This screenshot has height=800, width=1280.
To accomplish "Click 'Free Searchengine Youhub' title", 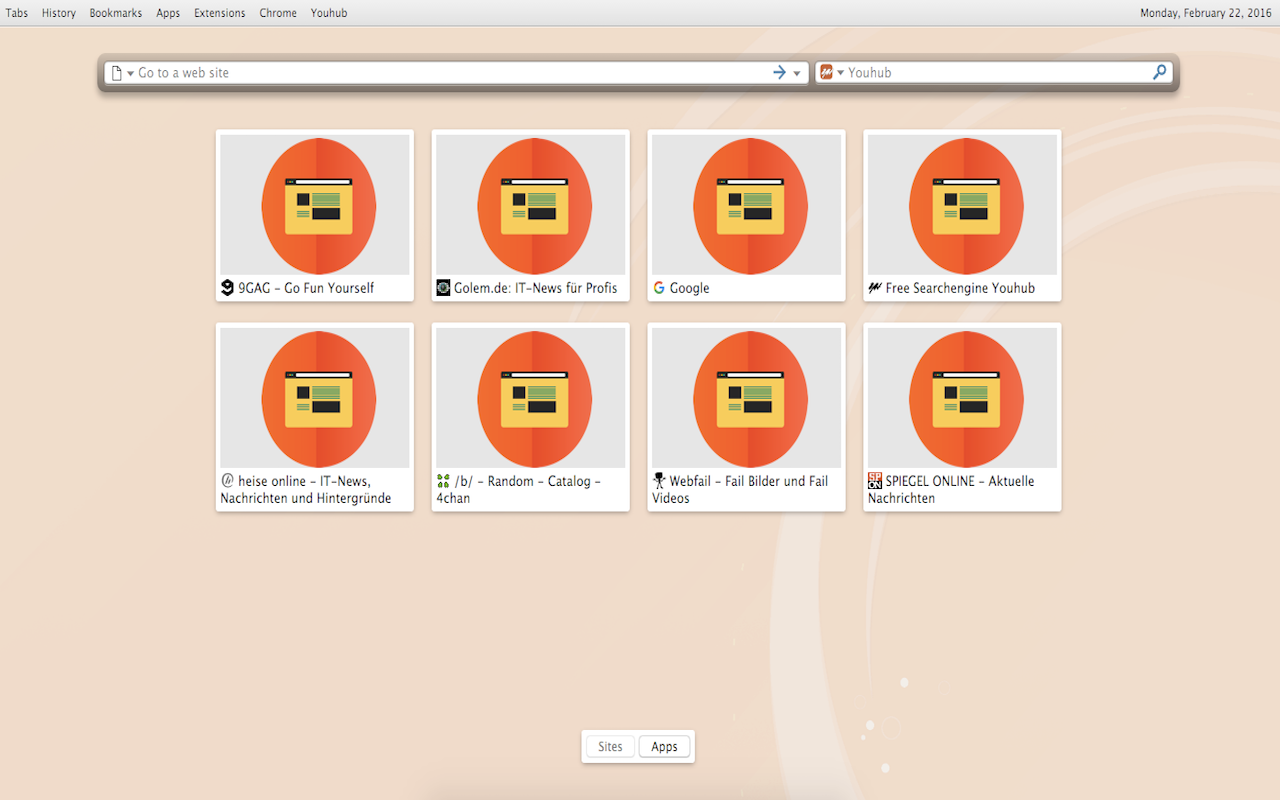I will coord(960,288).
